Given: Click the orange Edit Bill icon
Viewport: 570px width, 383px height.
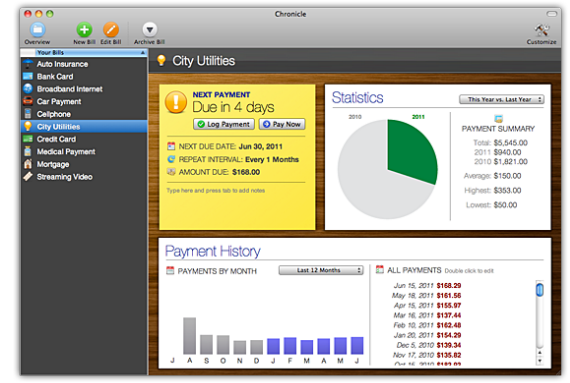Looking at the screenshot, I should tap(111, 29).
